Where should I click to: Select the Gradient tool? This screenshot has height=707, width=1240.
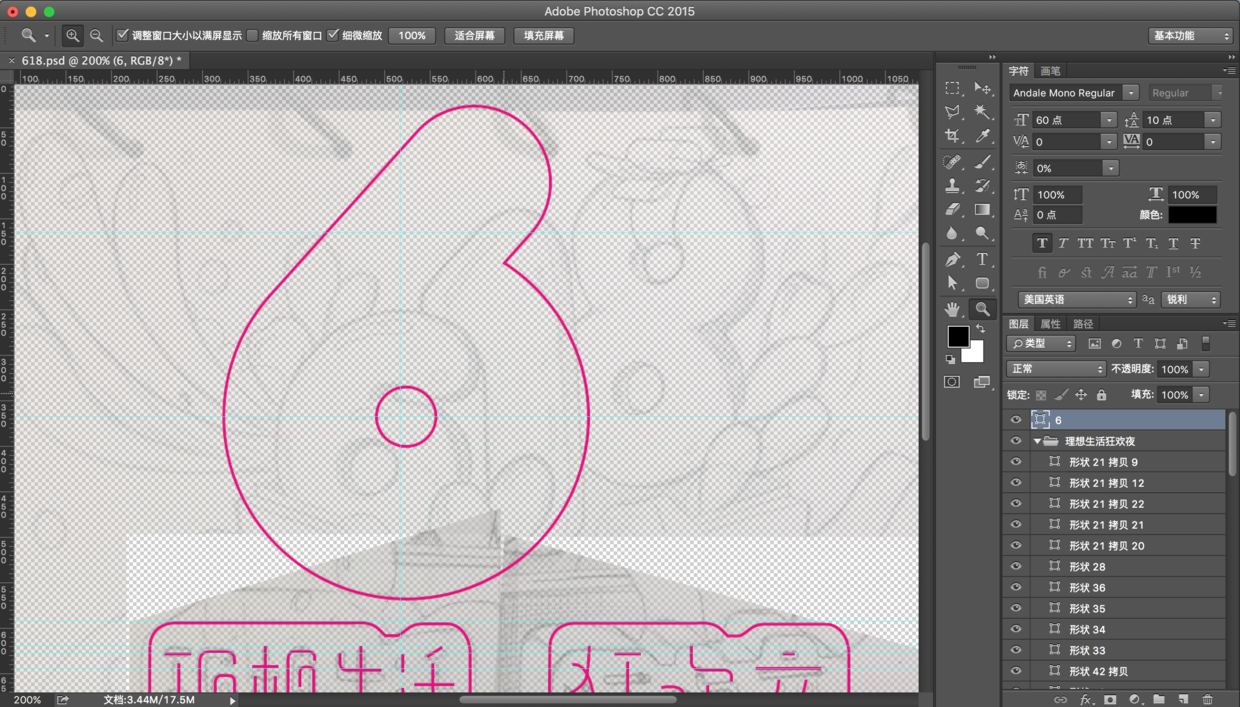click(982, 210)
